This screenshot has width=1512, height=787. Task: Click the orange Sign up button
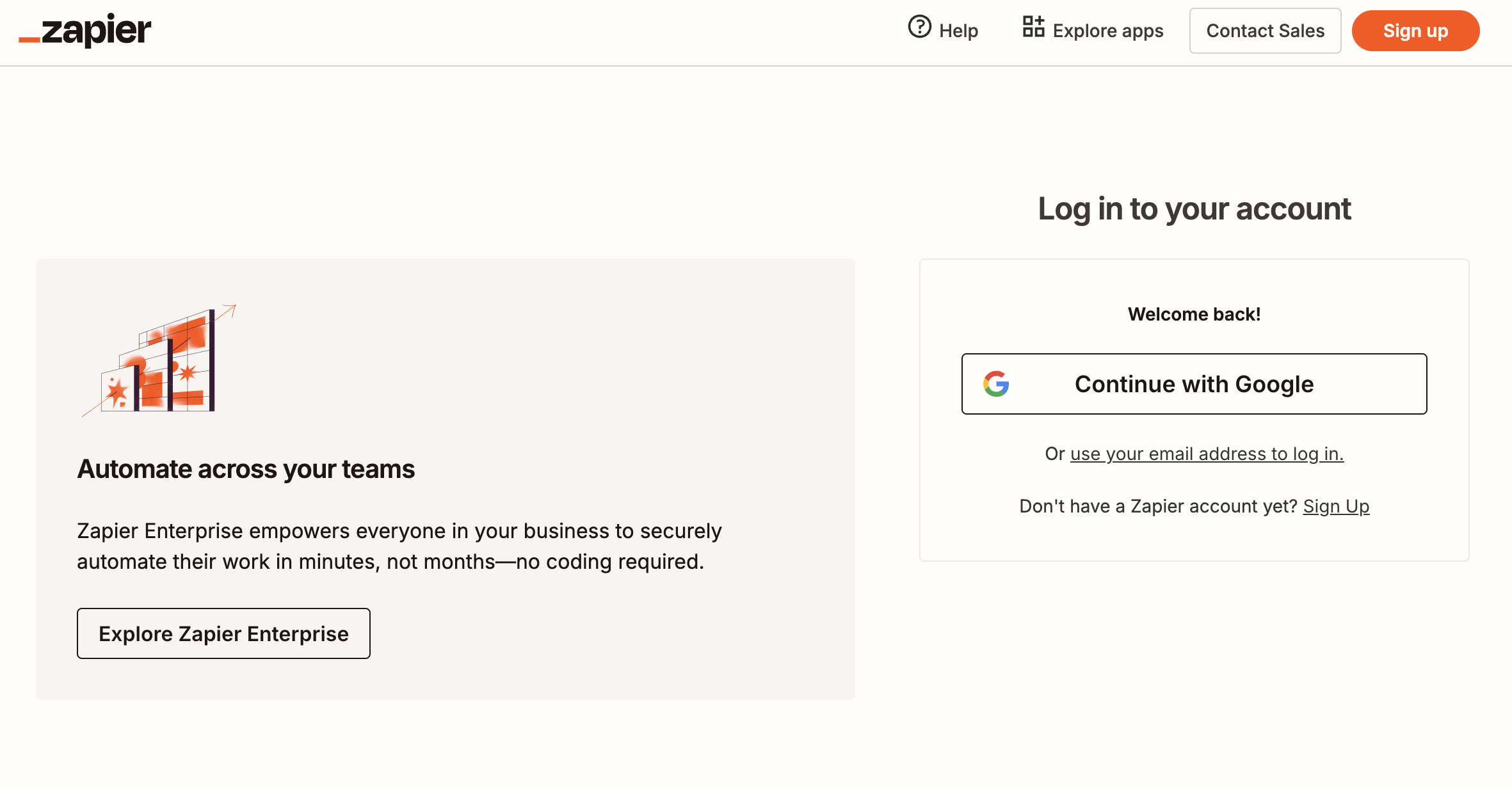1415,31
